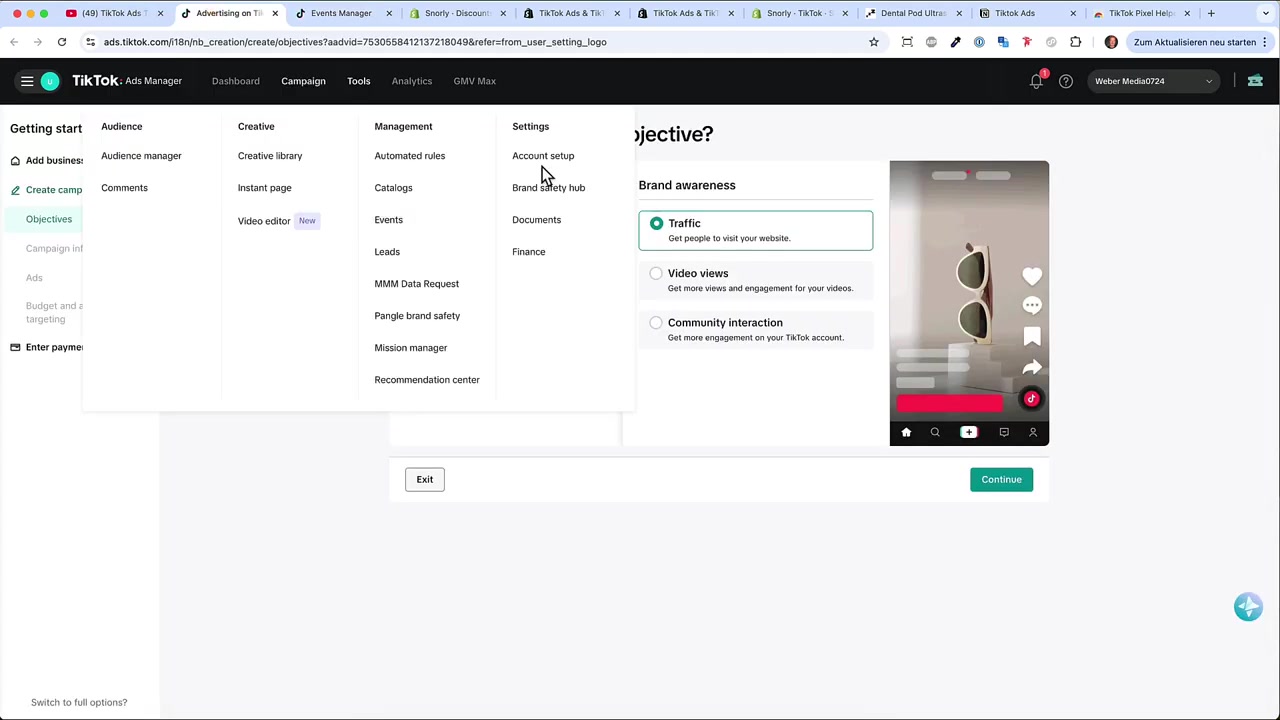Click the inbox icon in preview navbar
The image size is (1280, 720).
(1004, 432)
